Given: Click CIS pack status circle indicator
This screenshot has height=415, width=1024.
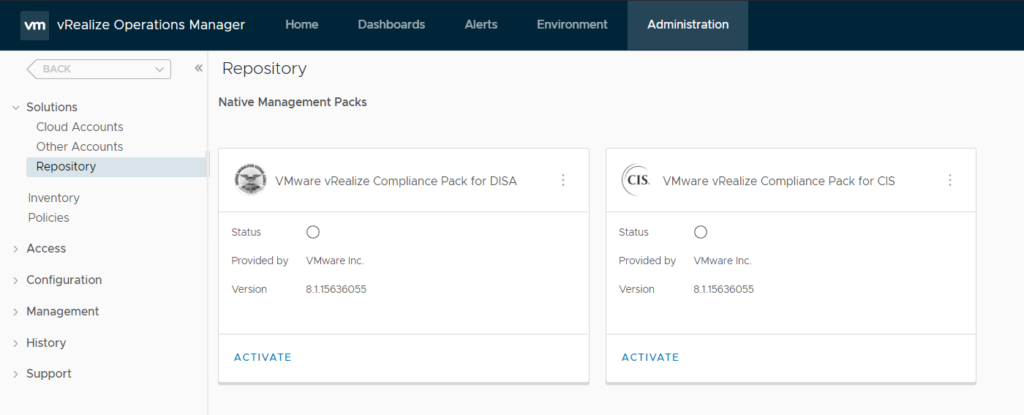Looking at the screenshot, I should pos(701,232).
